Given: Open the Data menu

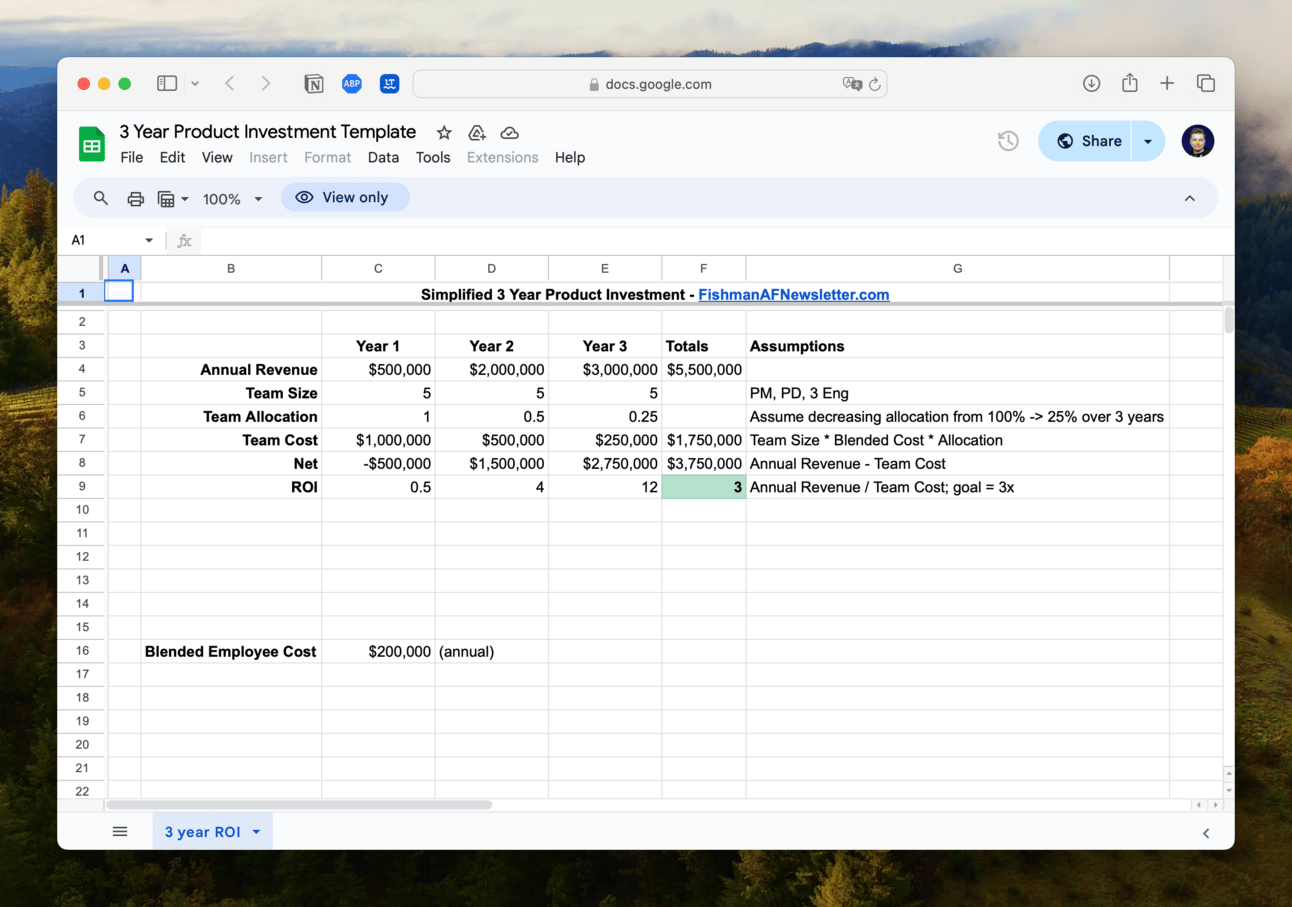Looking at the screenshot, I should tap(383, 157).
